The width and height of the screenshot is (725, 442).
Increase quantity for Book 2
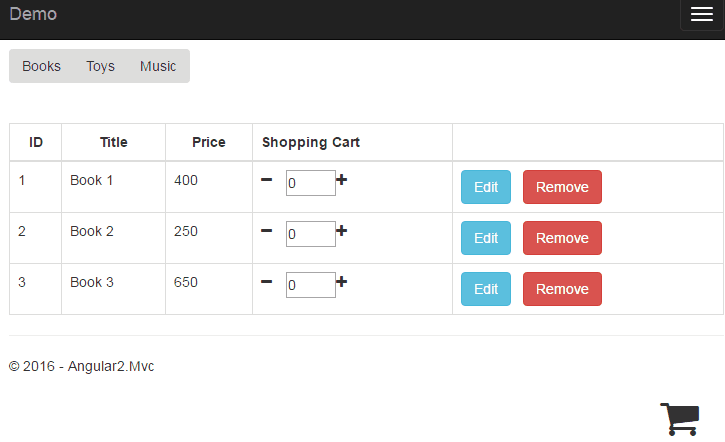coord(342,231)
